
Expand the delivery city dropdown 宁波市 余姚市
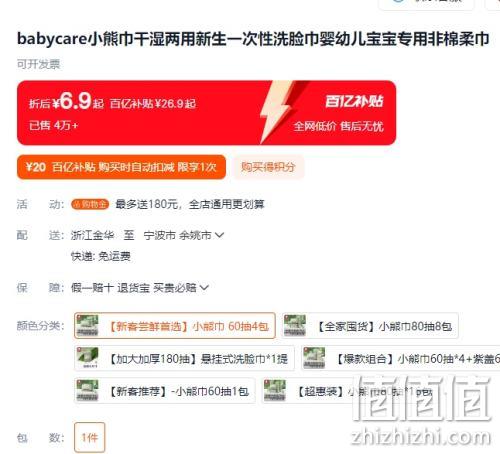(184, 235)
